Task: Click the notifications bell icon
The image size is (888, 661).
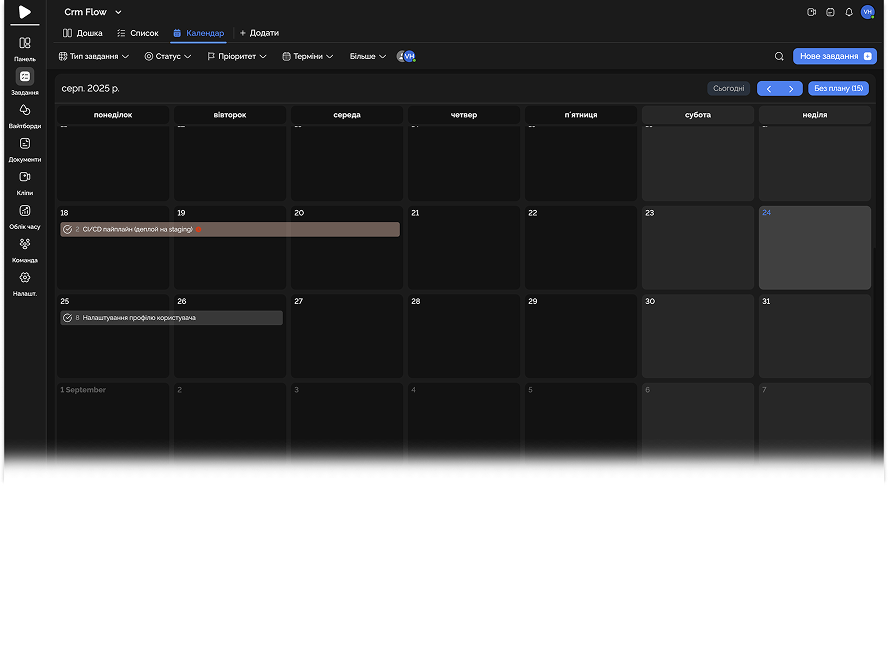Action: pyautogui.click(x=849, y=12)
